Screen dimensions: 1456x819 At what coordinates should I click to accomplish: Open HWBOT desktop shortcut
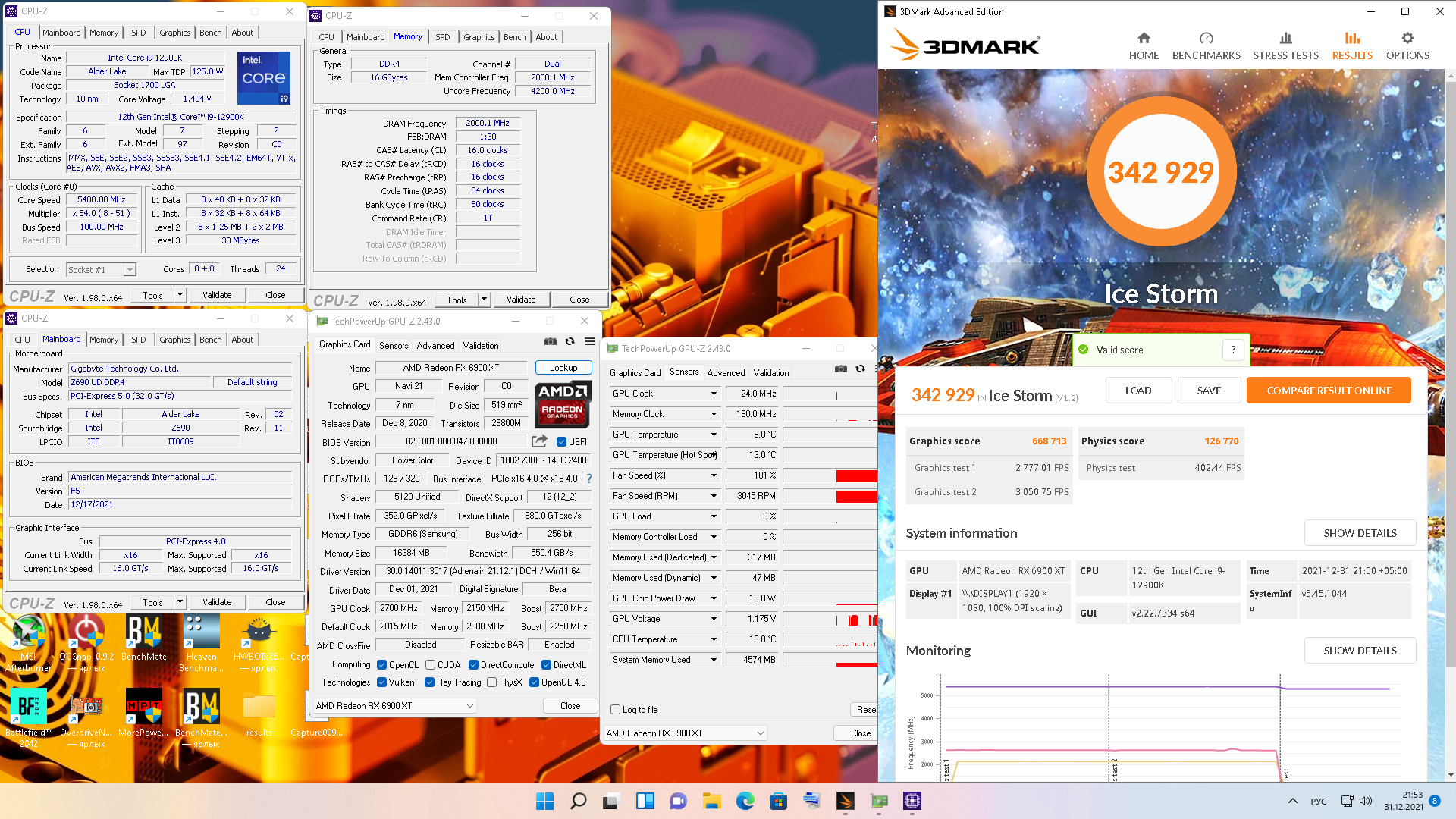click(x=259, y=643)
